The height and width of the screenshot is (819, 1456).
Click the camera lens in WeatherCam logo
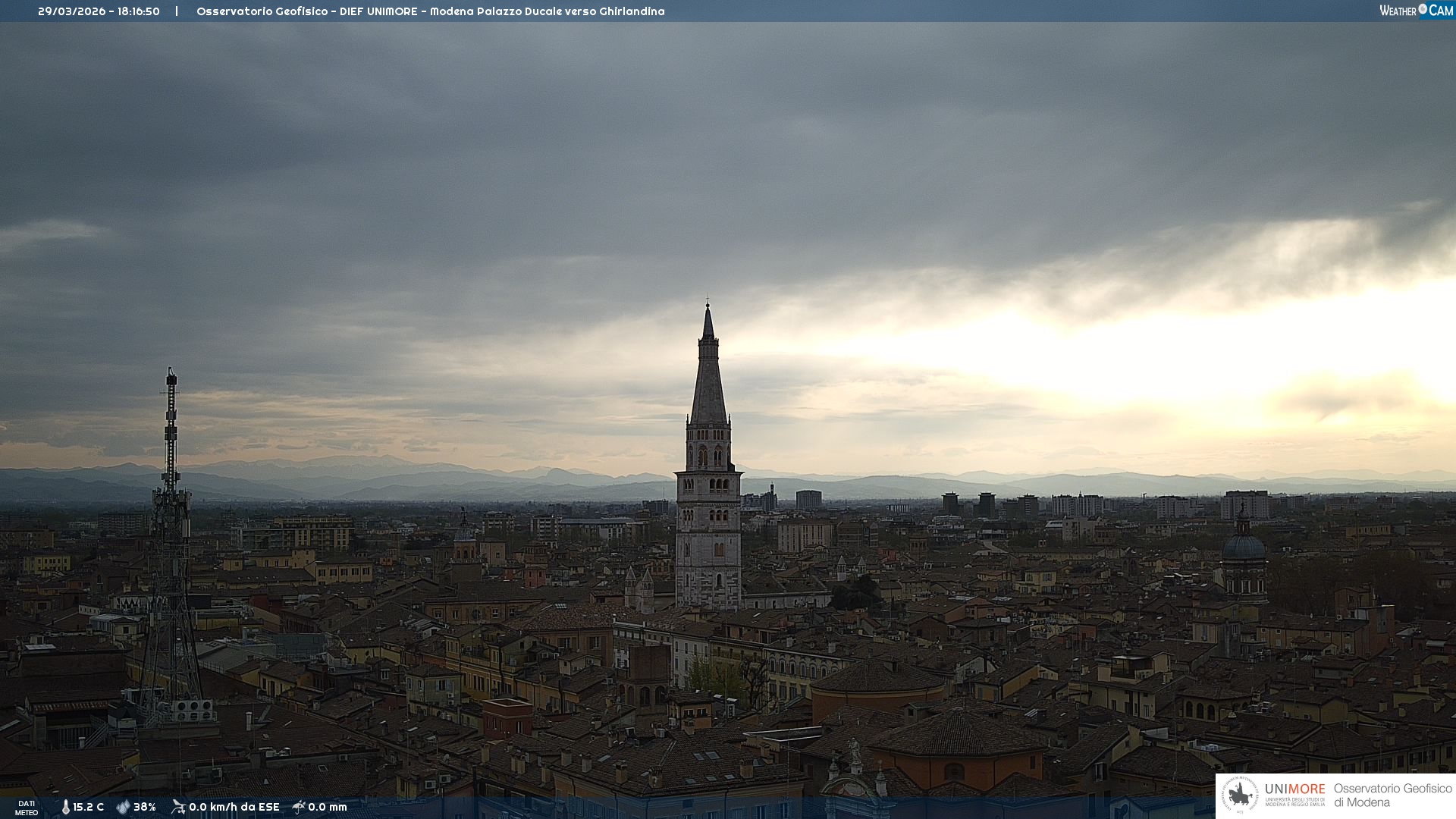(x=1423, y=9)
